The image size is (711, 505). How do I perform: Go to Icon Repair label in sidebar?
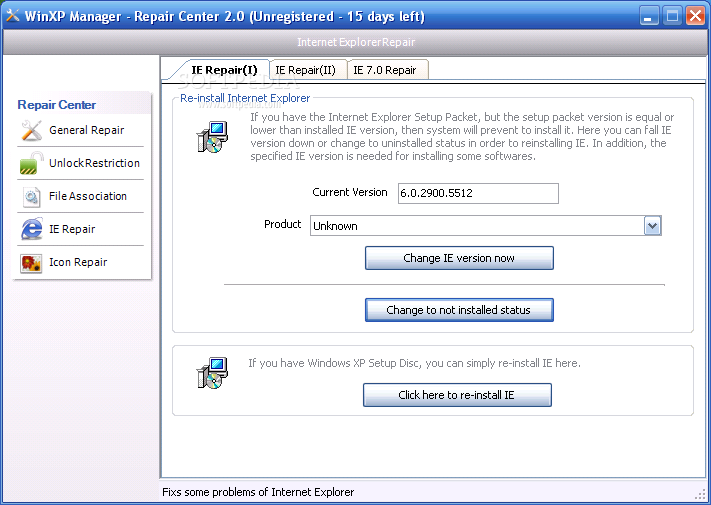(78, 262)
